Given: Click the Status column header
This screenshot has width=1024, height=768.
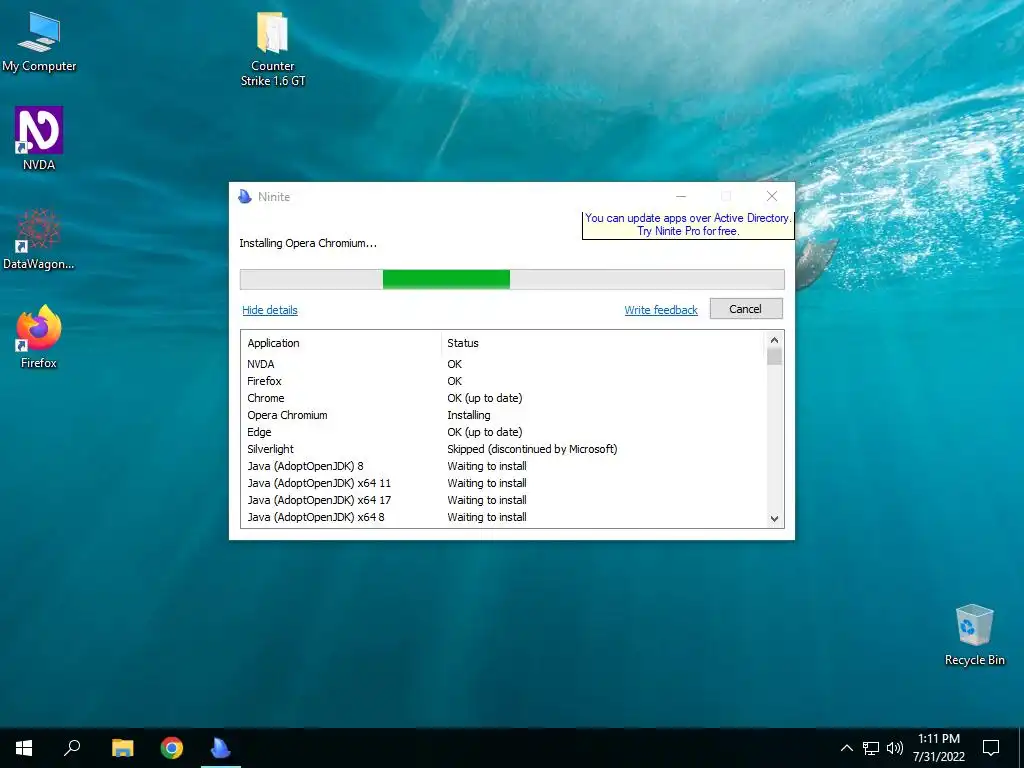Looking at the screenshot, I should [x=462, y=343].
